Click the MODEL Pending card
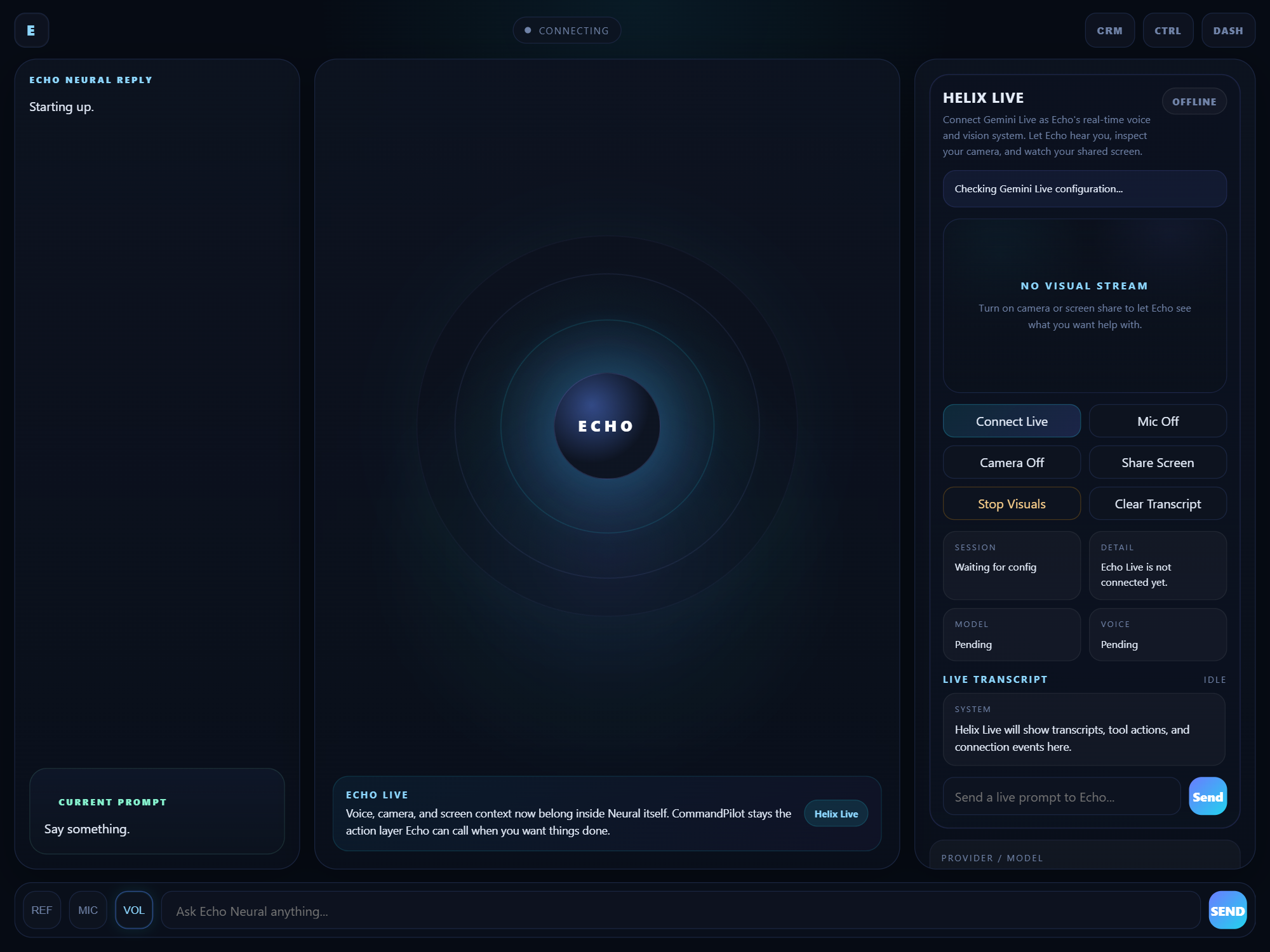This screenshot has width=1270, height=952. click(1012, 634)
